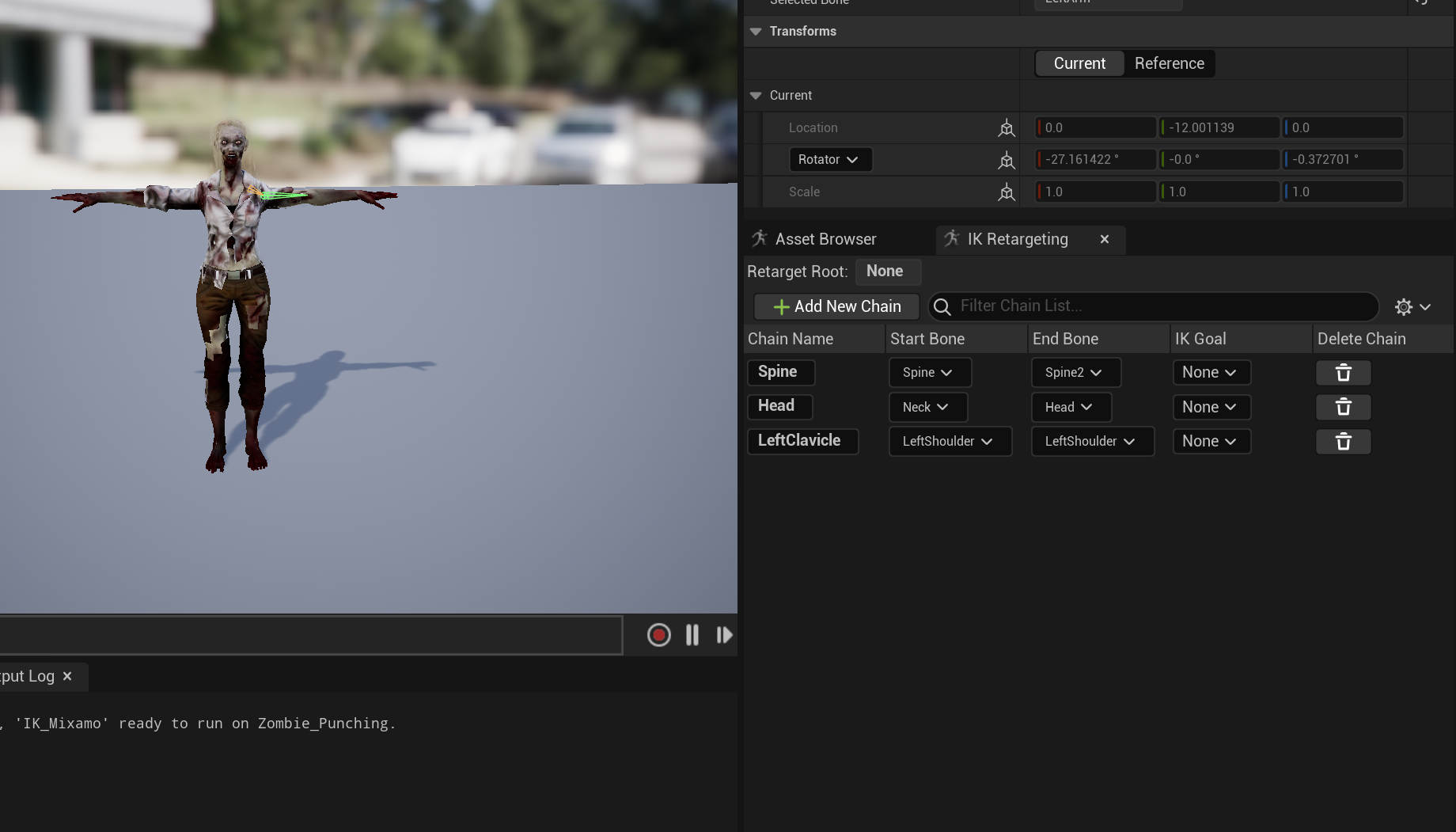Click the Zombie_Punching log message
Viewport: 1456px width, 832px height.
pyautogui.click(x=198, y=724)
